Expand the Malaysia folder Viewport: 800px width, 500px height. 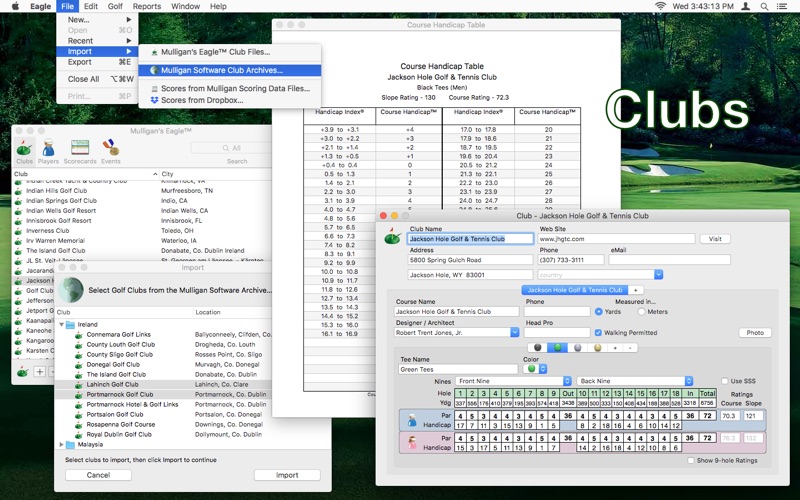point(62,444)
